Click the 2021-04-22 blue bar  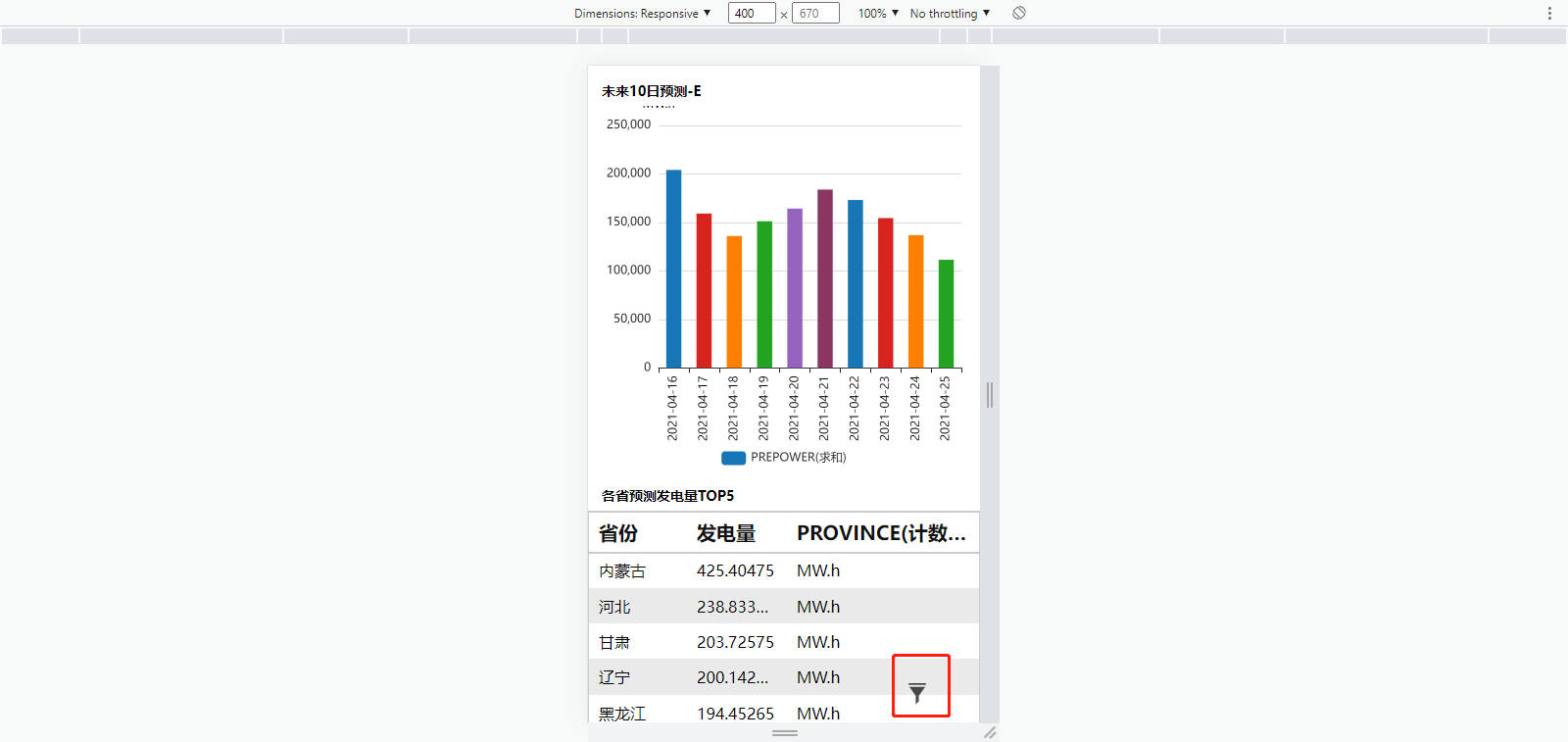click(856, 283)
